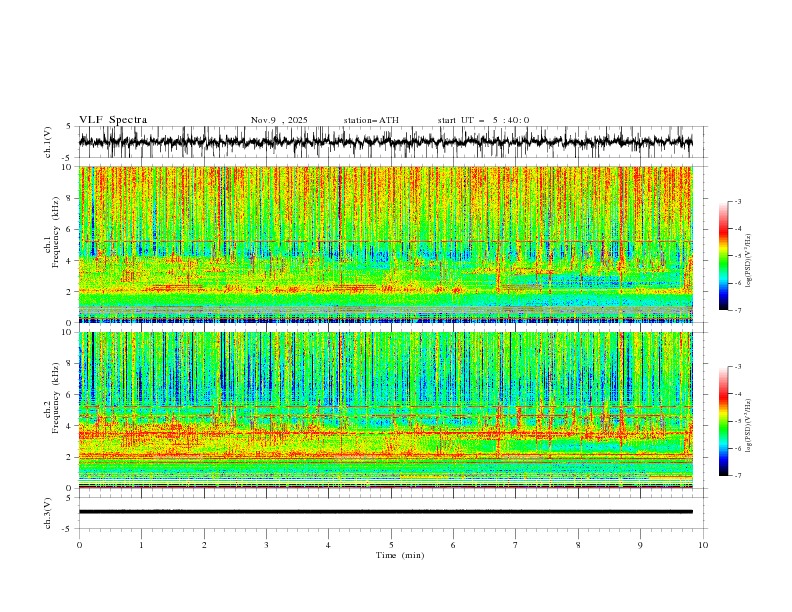Click the upper log(PSD)(V²/Hz) colorbar label
Viewport: 792px width, 612px height.
pos(749,261)
